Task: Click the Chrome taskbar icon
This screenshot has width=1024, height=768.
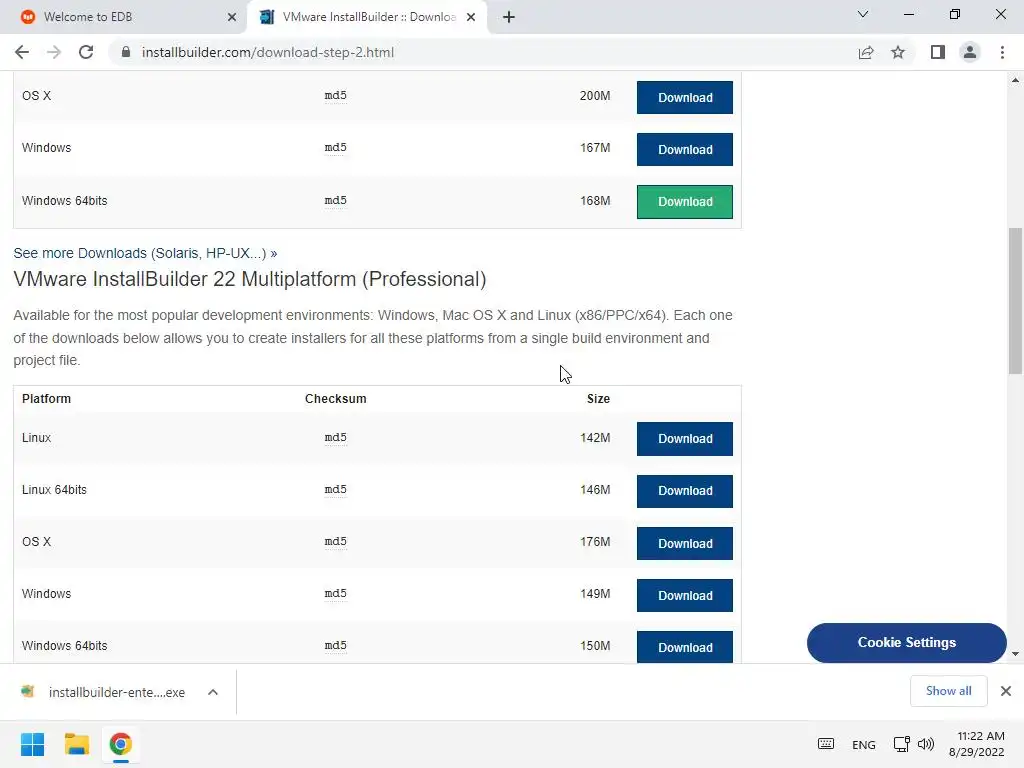Action: pyautogui.click(x=121, y=744)
